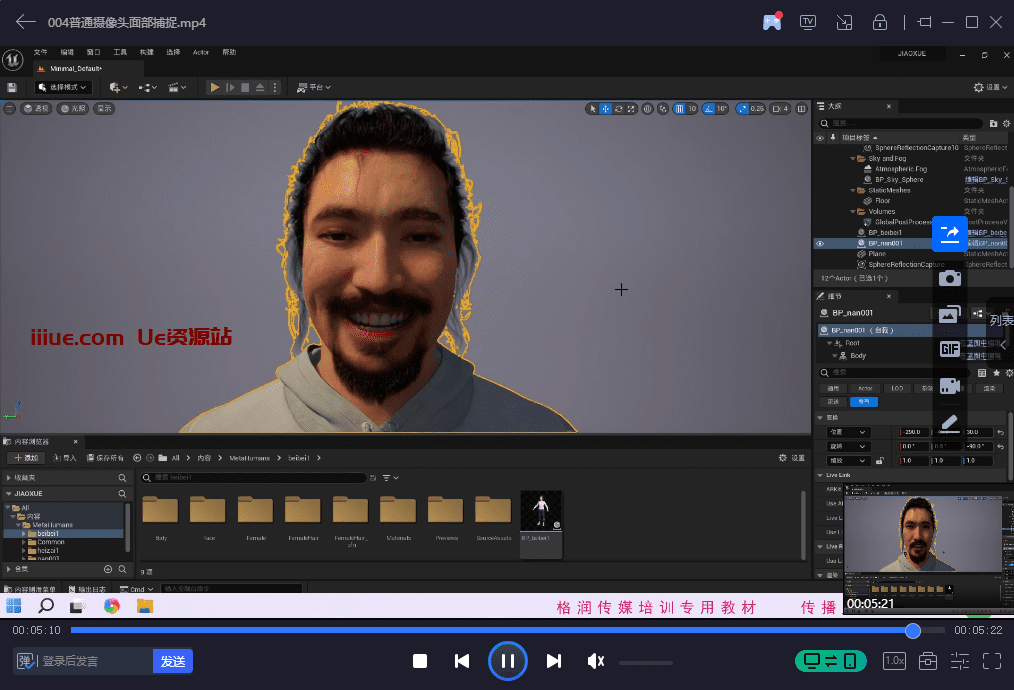Viewport: 1014px width, 690px height.
Task: Toggle the green screen-to-phone switch
Action: pos(830,661)
